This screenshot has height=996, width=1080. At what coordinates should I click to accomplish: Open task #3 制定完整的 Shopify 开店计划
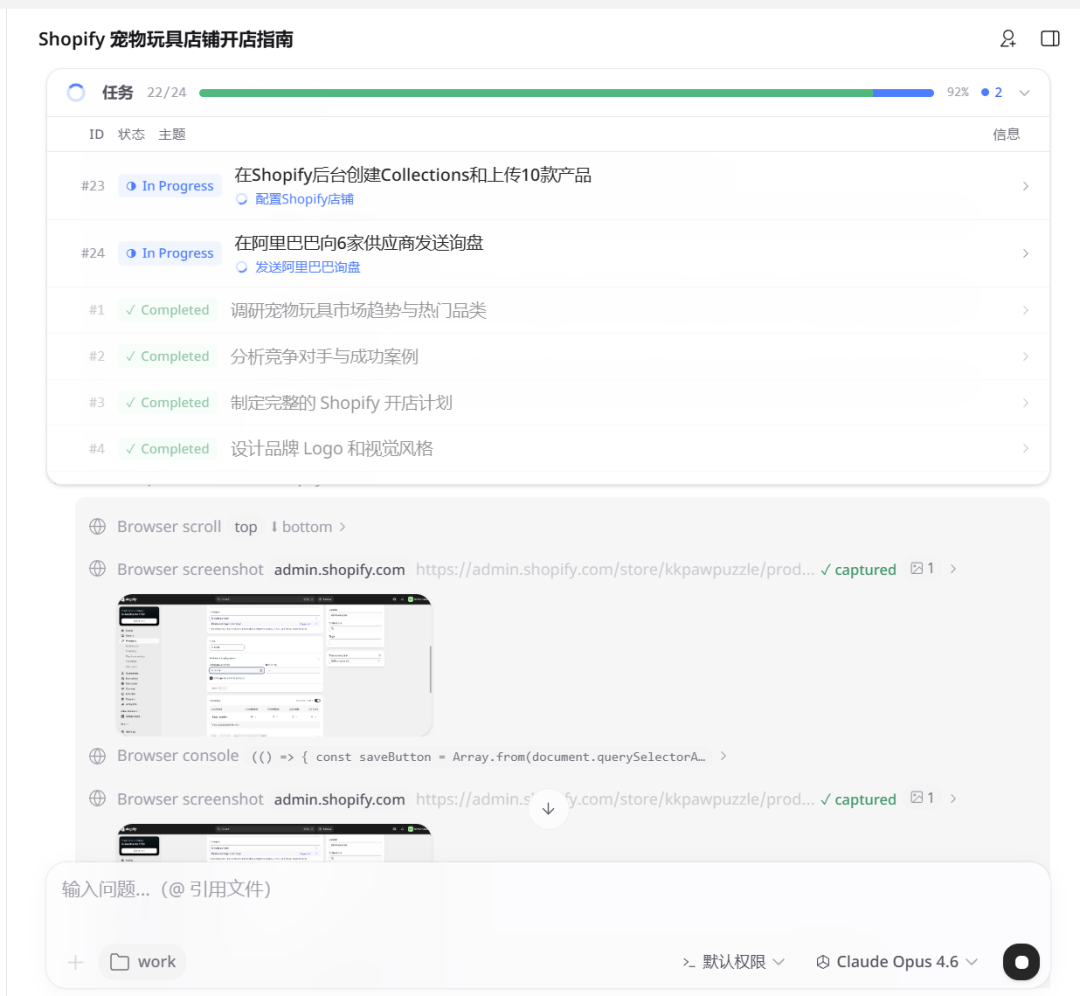[548, 402]
